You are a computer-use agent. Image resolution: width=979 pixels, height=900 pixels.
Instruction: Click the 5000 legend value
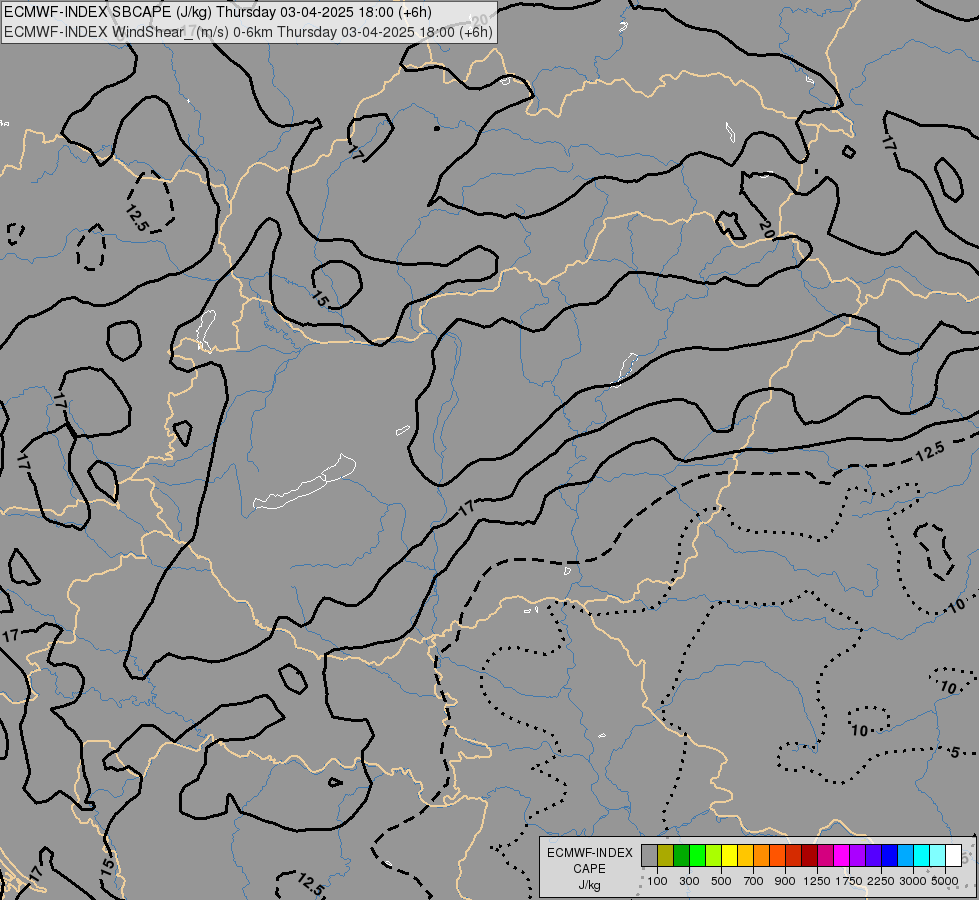click(945, 881)
